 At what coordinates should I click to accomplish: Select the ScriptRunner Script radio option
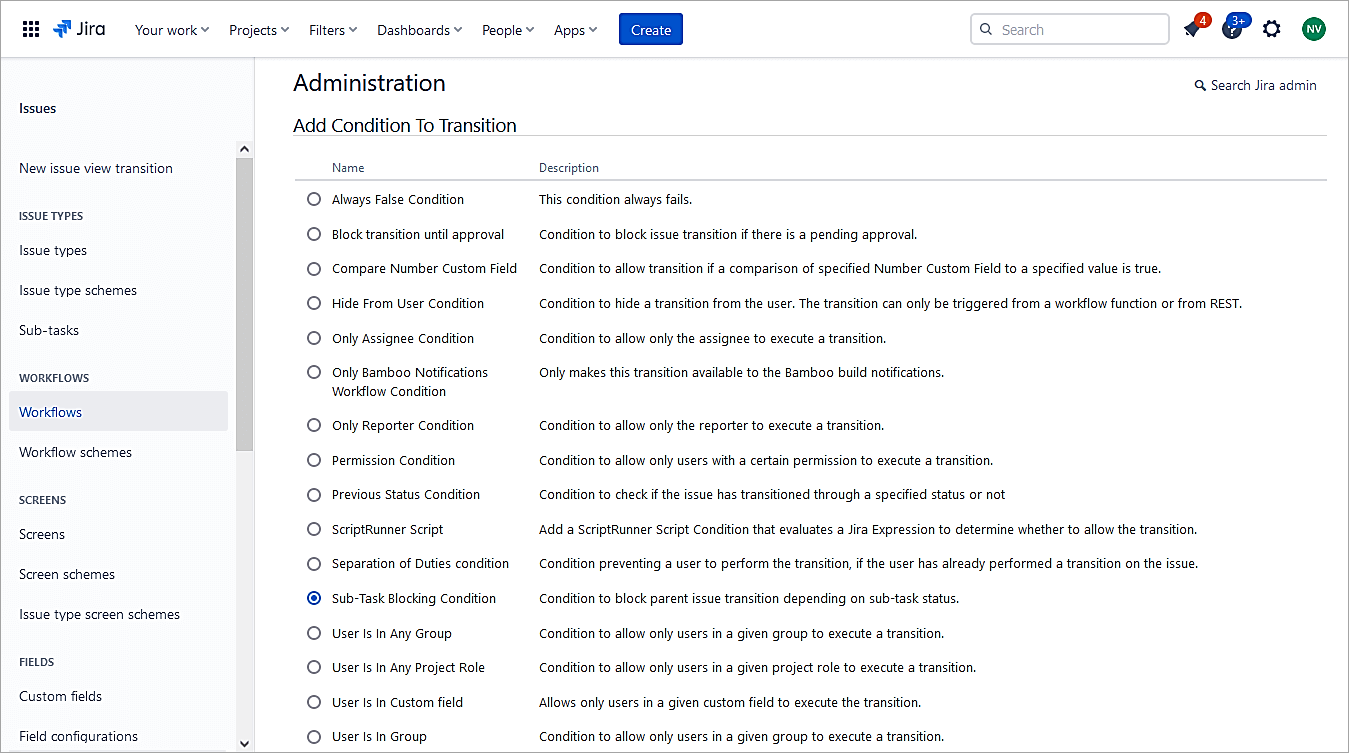[x=314, y=530]
